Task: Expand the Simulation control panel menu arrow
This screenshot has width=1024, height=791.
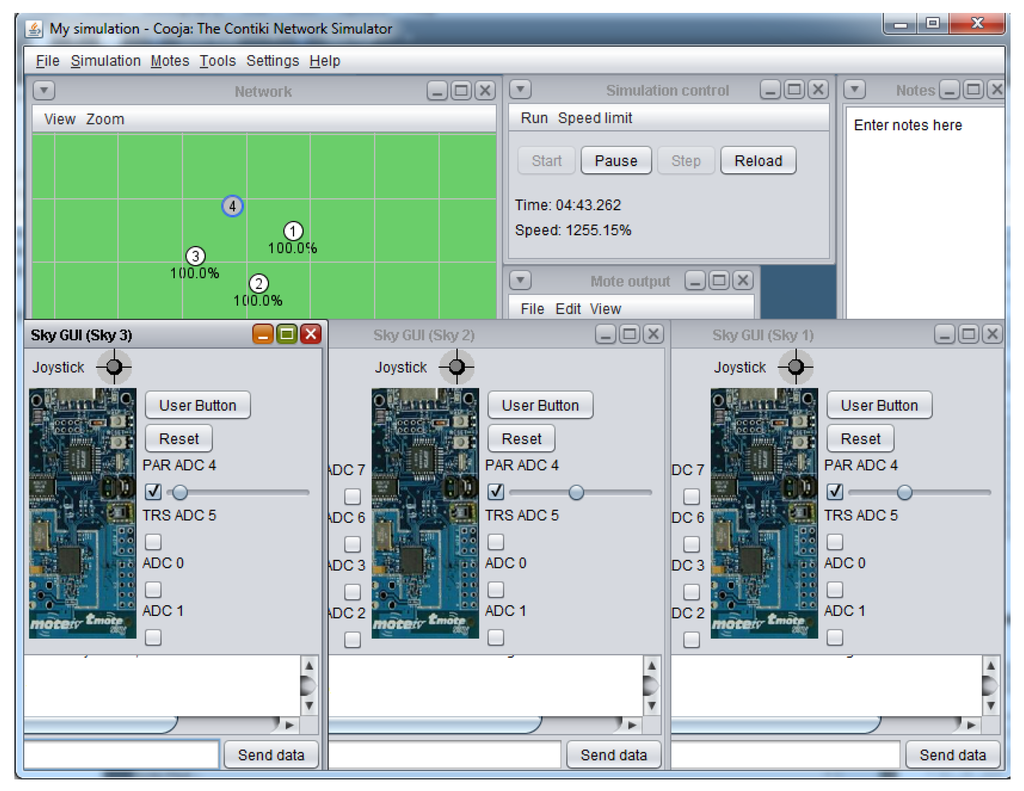Action: coord(520,90)
